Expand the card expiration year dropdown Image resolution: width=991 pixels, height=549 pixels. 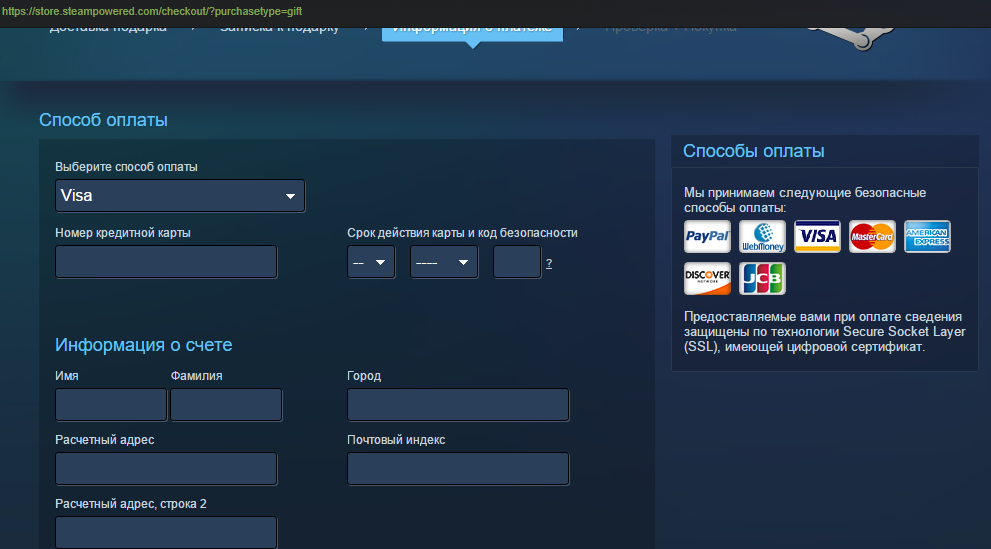(x=444, y=262)
